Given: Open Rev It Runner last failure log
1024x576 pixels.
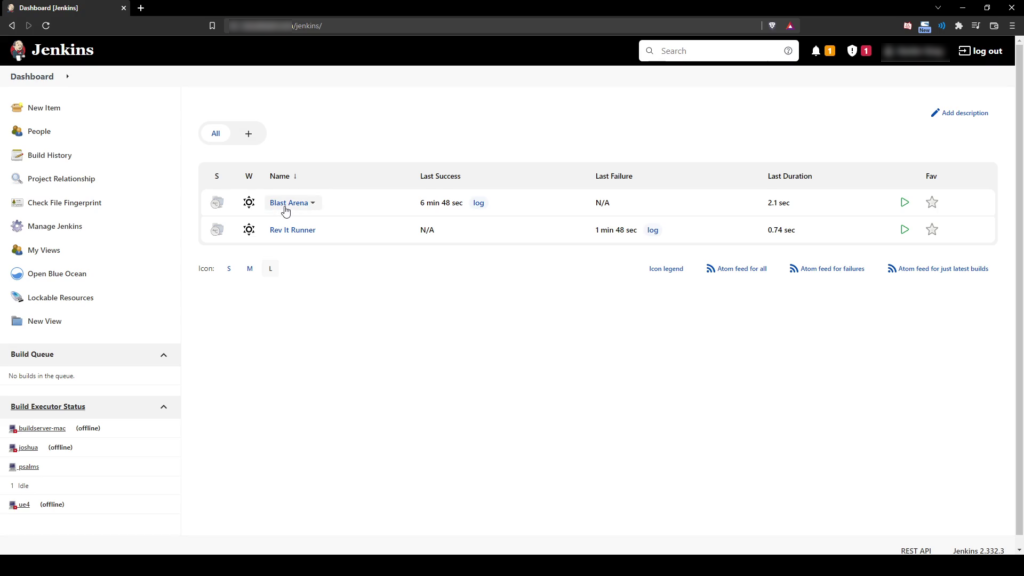Looking at the screenshot, I should (x=652, y=230).
